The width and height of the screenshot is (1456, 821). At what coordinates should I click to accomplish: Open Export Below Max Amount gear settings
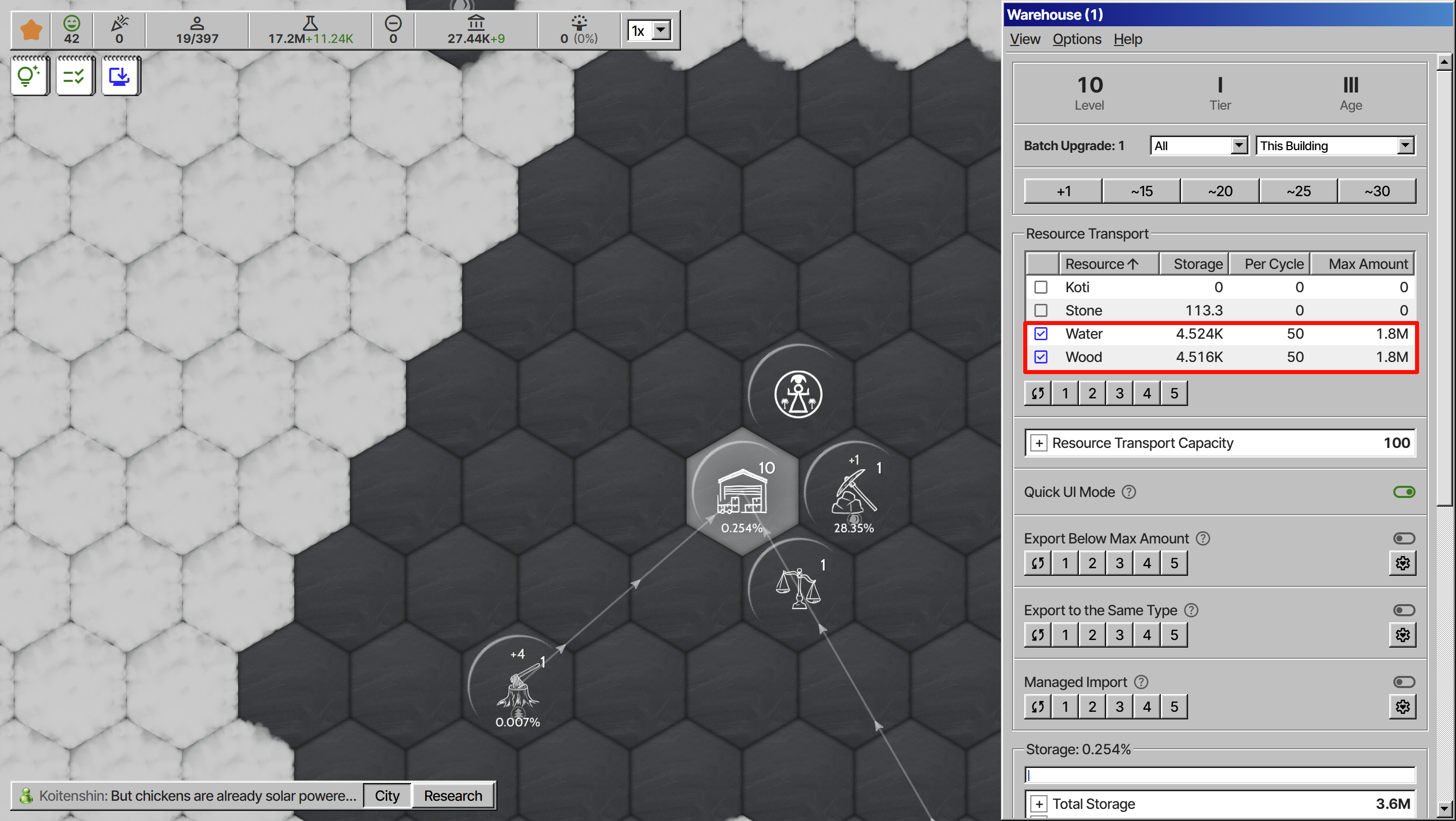point(1402,563)
